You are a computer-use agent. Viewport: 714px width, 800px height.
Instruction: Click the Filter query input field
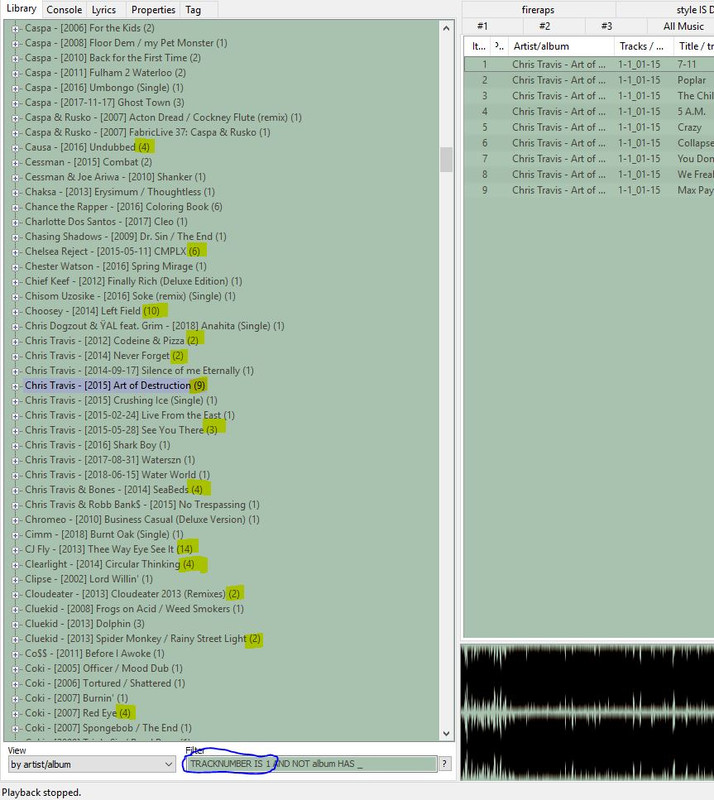coord(310,764)
